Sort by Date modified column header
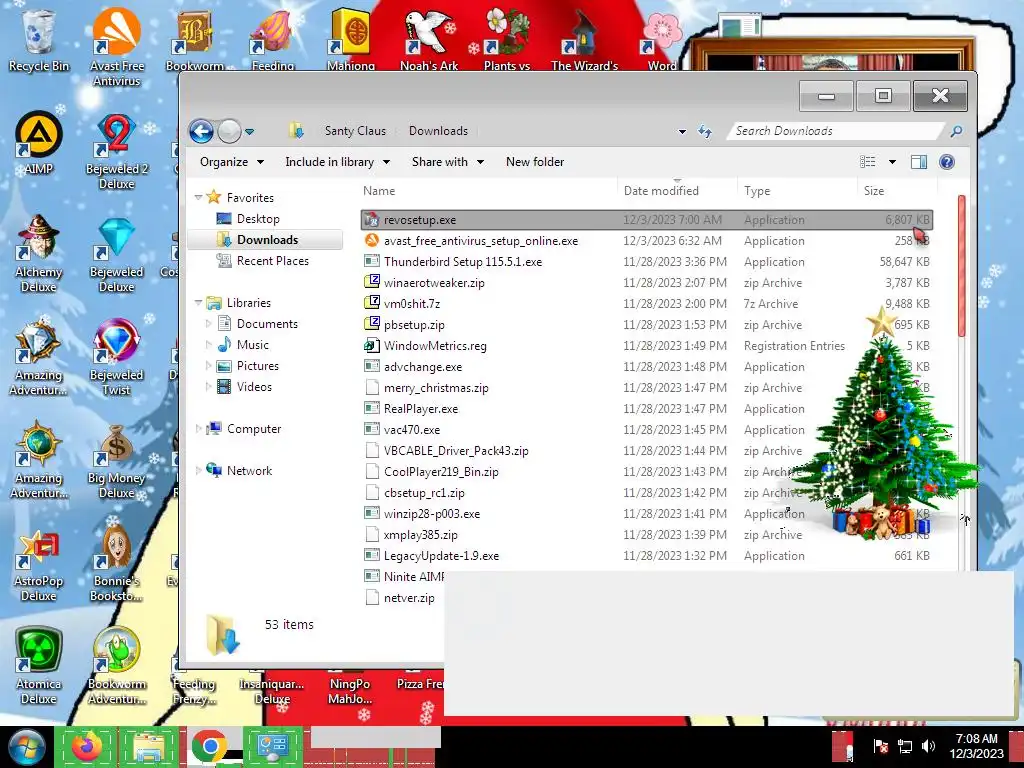The height and width of the screenshot is (768, 1024). coord(677,191)
